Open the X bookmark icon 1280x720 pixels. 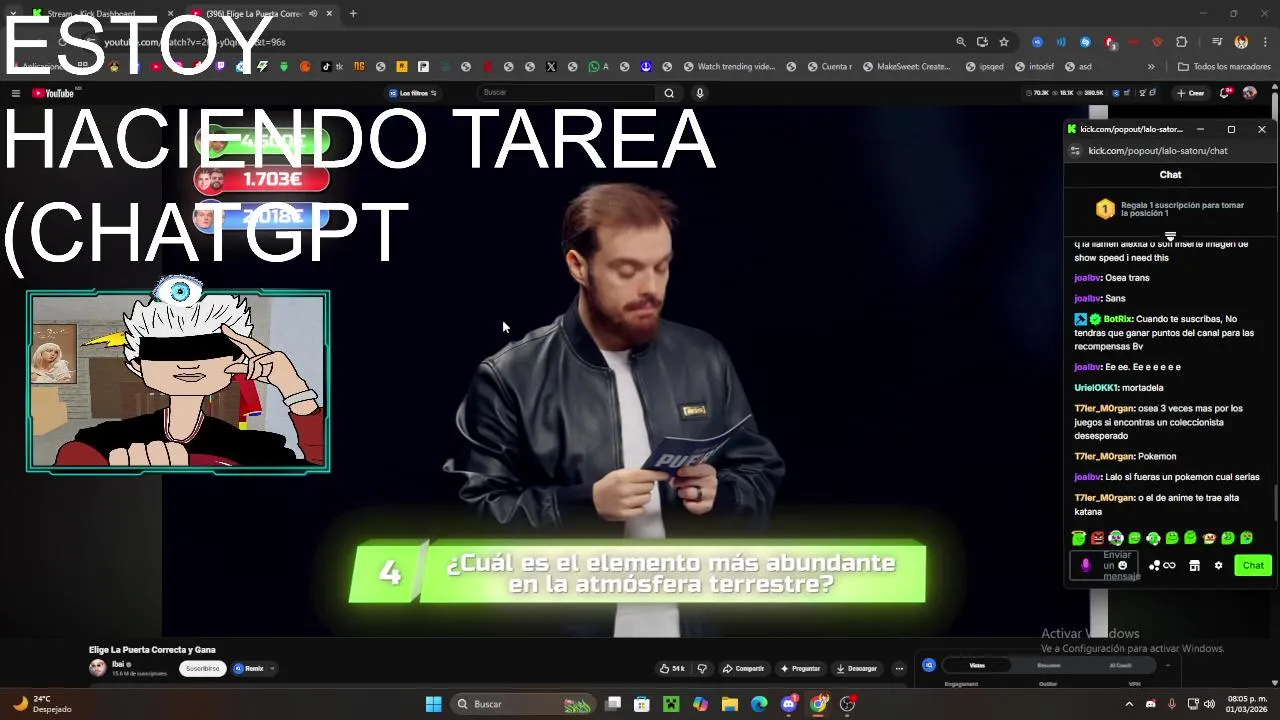coord(551,67)
